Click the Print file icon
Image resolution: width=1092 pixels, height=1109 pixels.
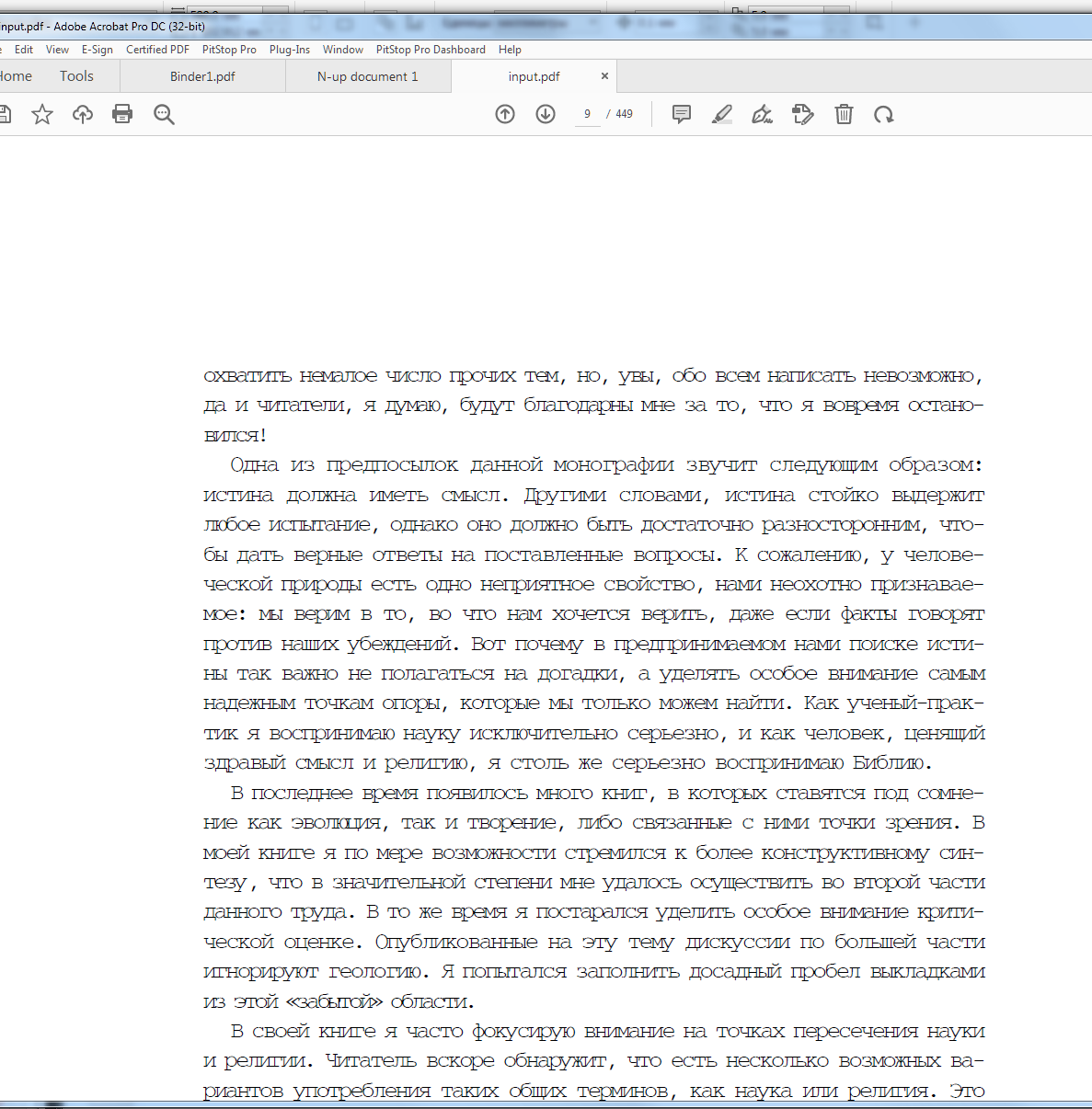point(122,114)
